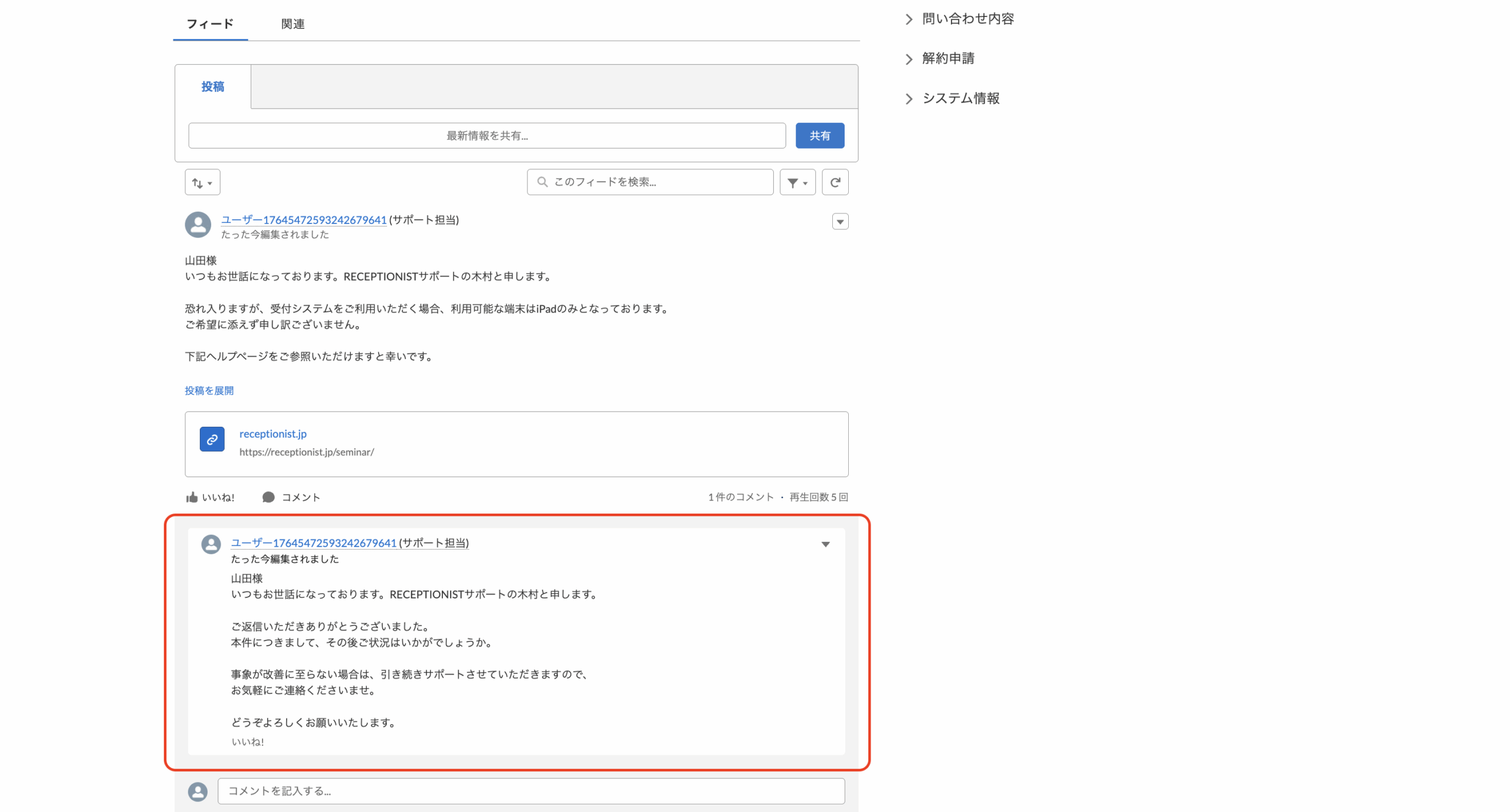Expand the 解約申請 section
Screen dimensions: 1510x812
pos(940,58)
